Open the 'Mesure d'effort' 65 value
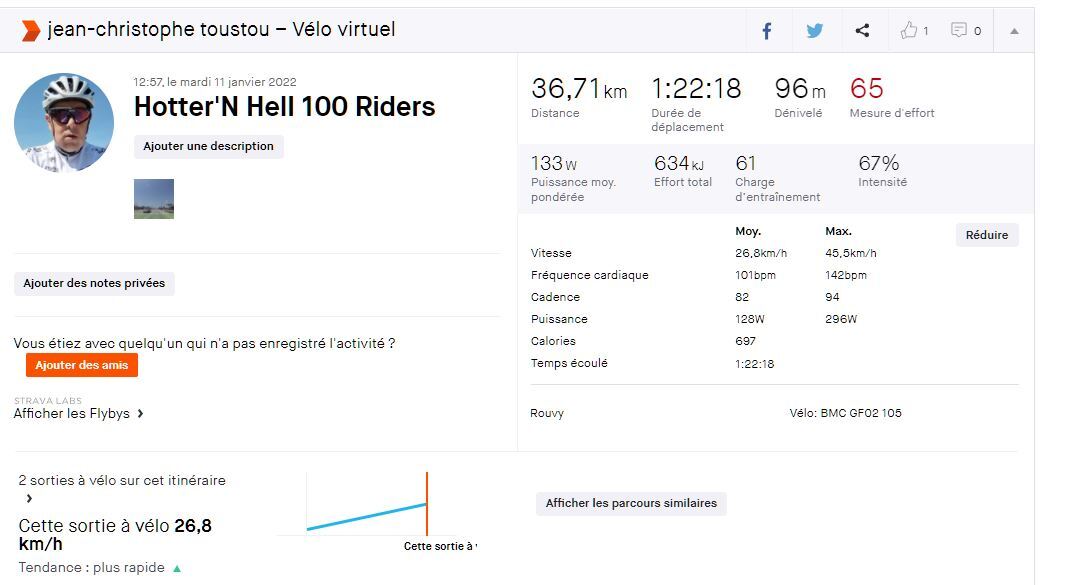Screen dimensions: 1069x585 click(x=867, y=89)
